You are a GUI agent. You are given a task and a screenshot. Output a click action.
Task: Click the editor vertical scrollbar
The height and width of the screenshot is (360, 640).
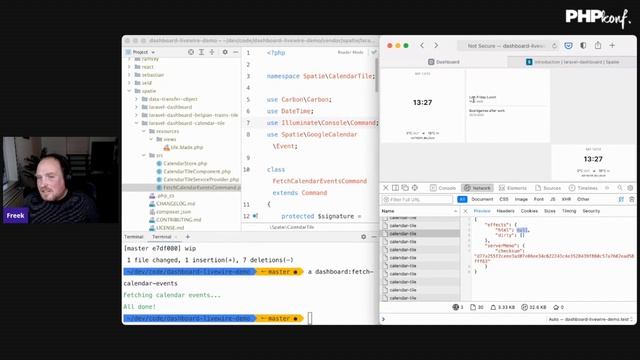click(x=376, y=76)
